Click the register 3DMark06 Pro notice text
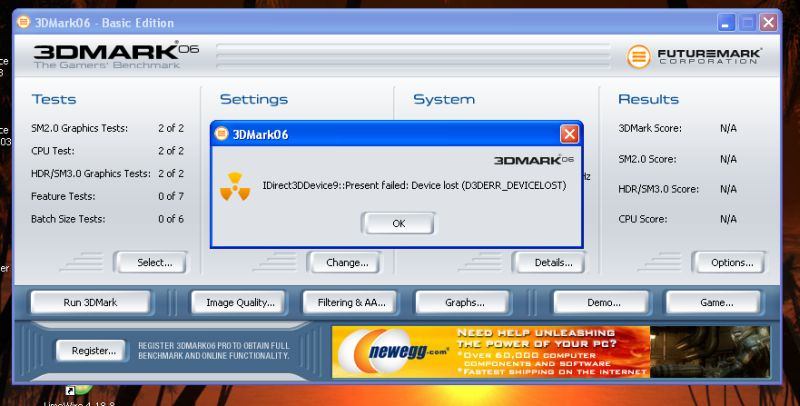This screenshot has height=406, width=800. [214, 350]
